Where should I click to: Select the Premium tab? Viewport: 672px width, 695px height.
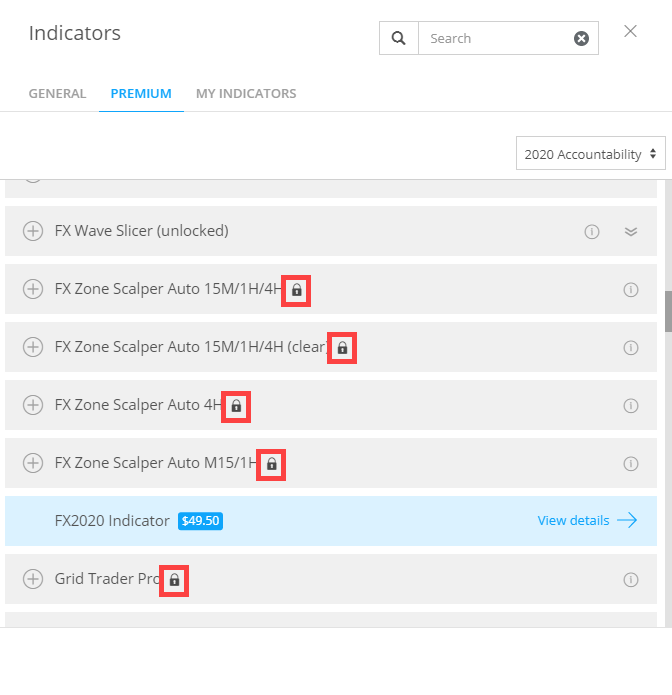point(141,94)
